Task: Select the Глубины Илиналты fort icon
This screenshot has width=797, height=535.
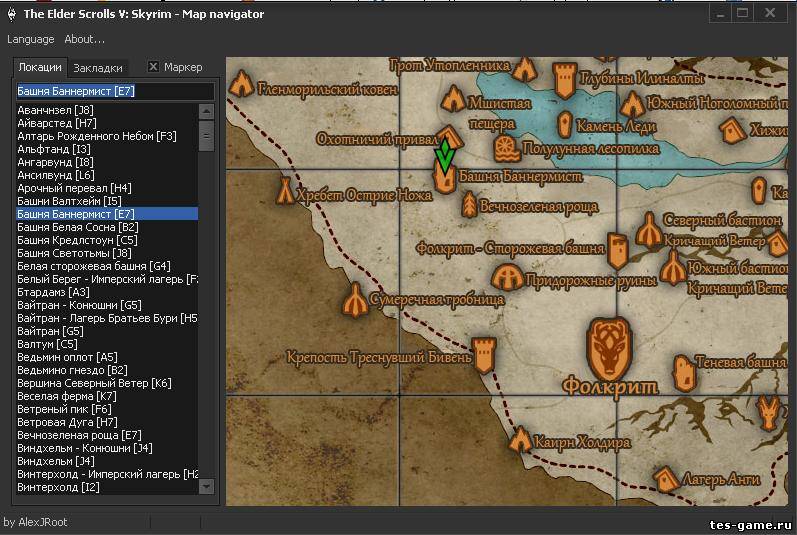Action: click(564, 80)
